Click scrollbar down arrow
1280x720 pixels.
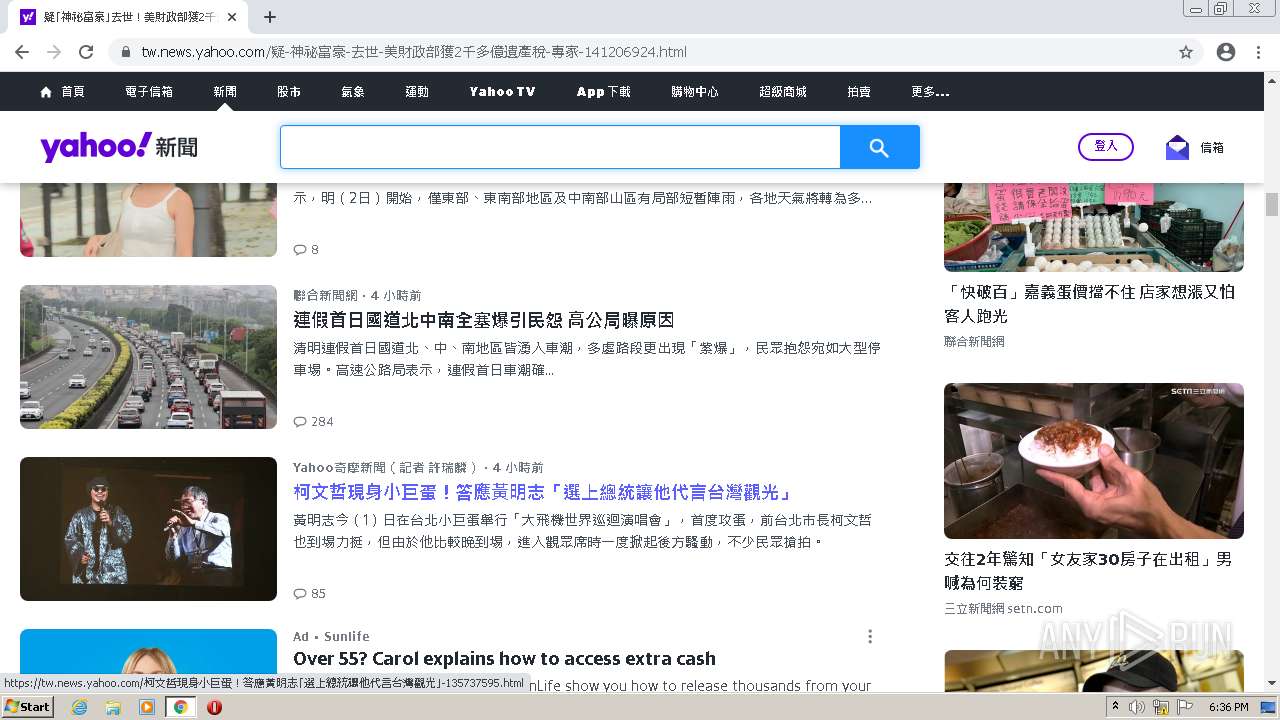pyautogui.click(x=1272, y=684)
